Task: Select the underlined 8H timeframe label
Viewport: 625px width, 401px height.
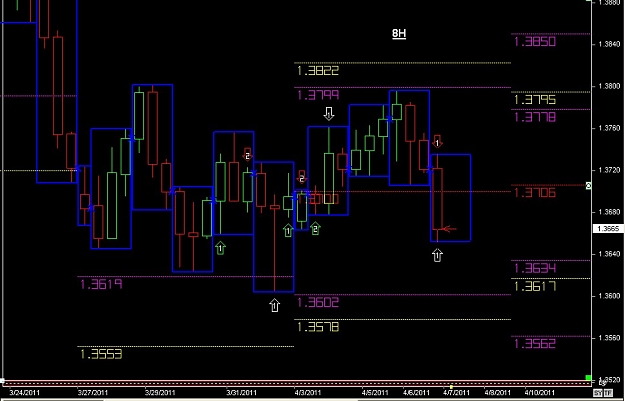Action: 399,33
